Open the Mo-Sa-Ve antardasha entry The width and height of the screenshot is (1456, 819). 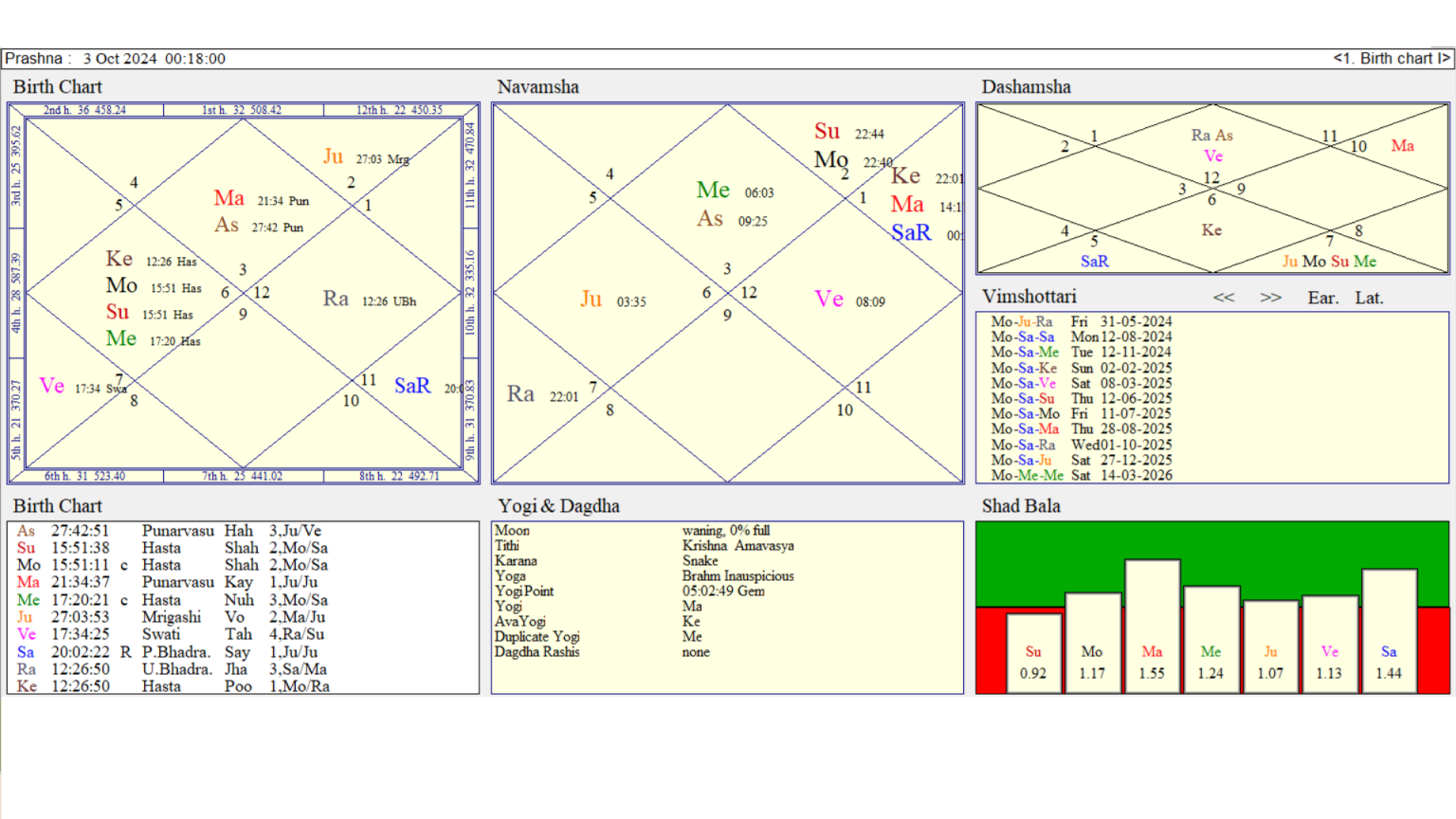tap(1082, 383)
